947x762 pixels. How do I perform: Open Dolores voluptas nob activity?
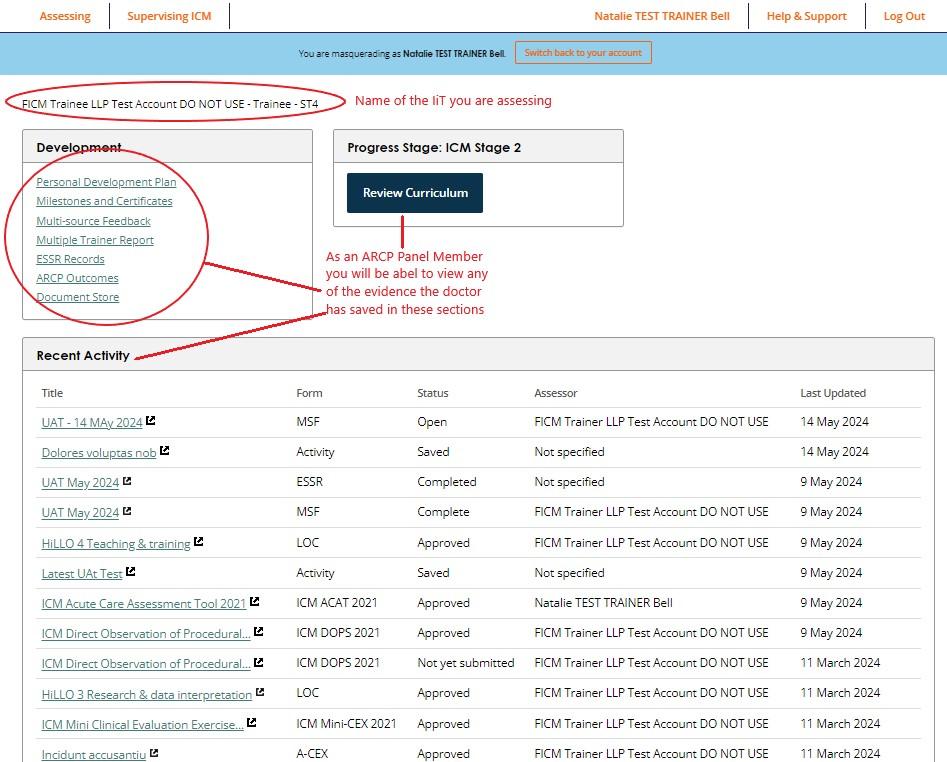point(99,453)
